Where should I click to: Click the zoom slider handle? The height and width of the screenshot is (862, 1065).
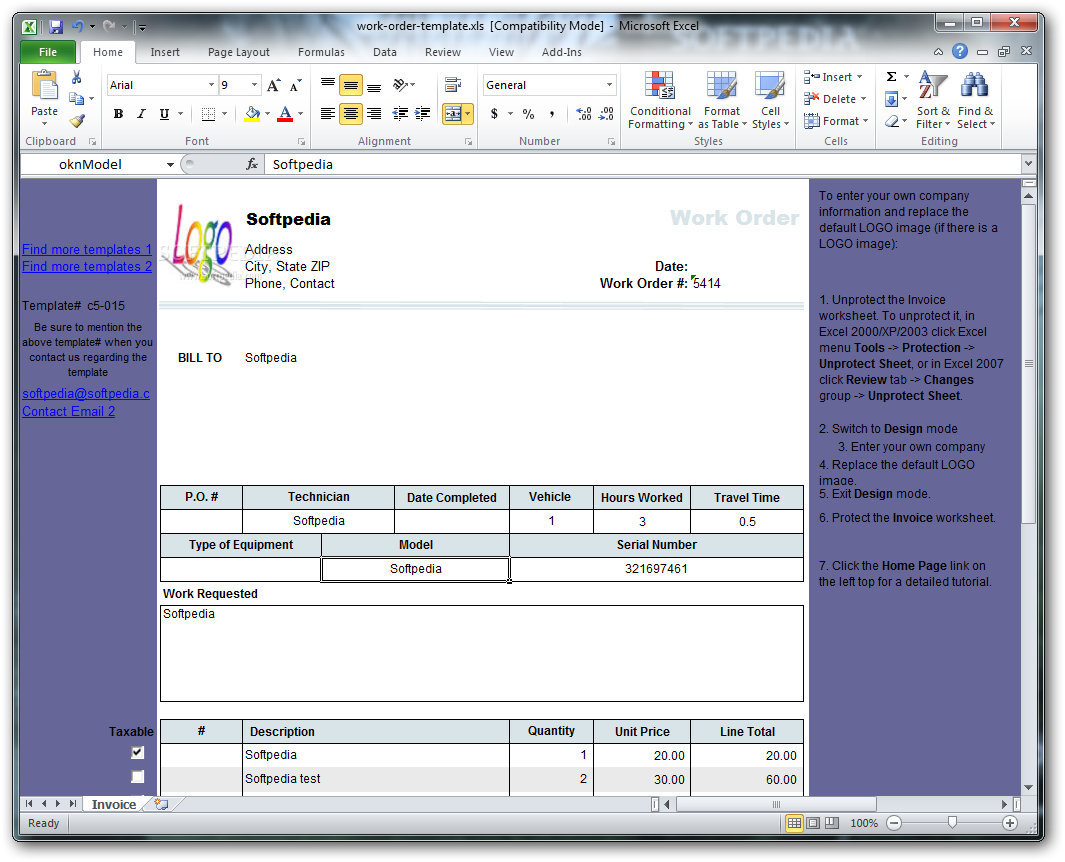point(952,823)
